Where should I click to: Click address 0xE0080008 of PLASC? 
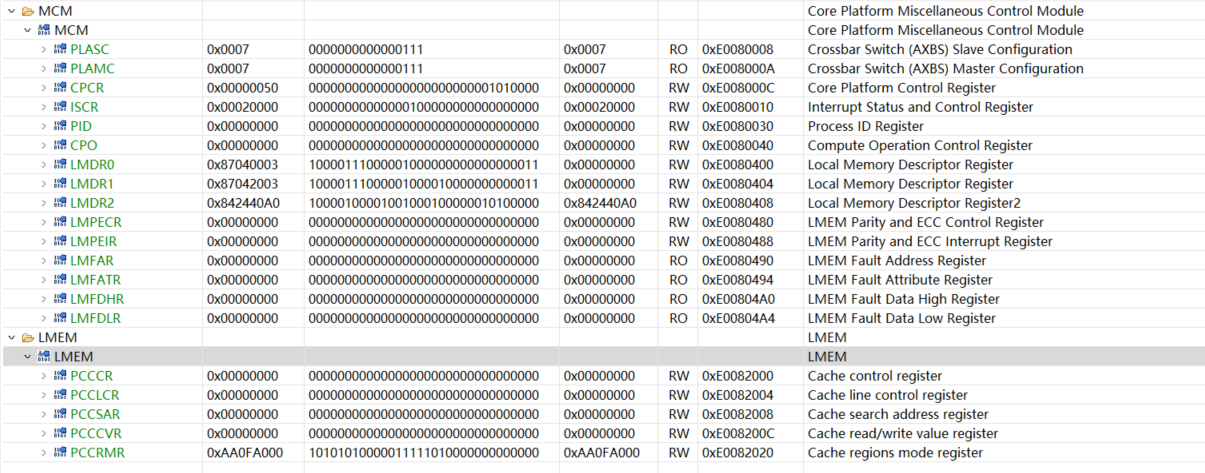[738, 49]
